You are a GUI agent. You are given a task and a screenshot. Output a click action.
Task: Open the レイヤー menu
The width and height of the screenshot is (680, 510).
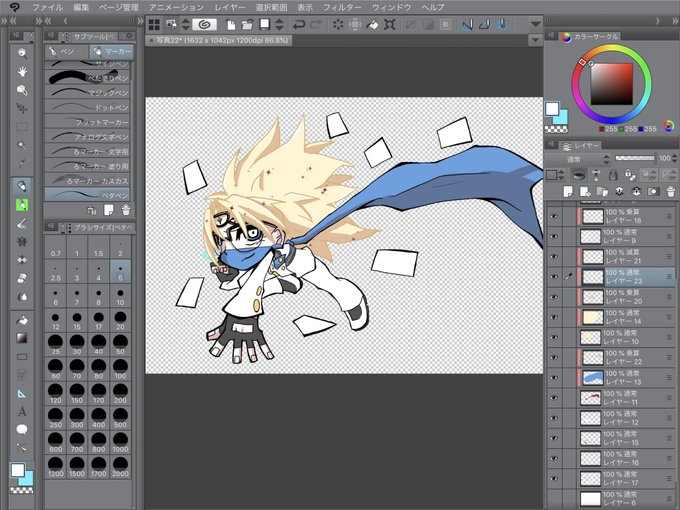[x=230, y=7]
